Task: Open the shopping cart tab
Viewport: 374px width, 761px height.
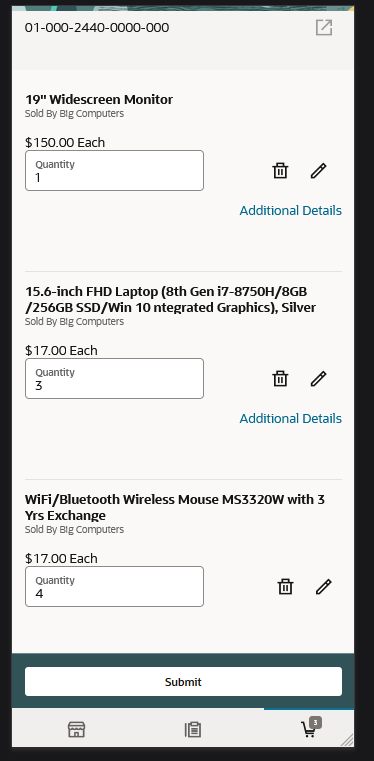Action: pyautogui.click(x=310, y=728)
